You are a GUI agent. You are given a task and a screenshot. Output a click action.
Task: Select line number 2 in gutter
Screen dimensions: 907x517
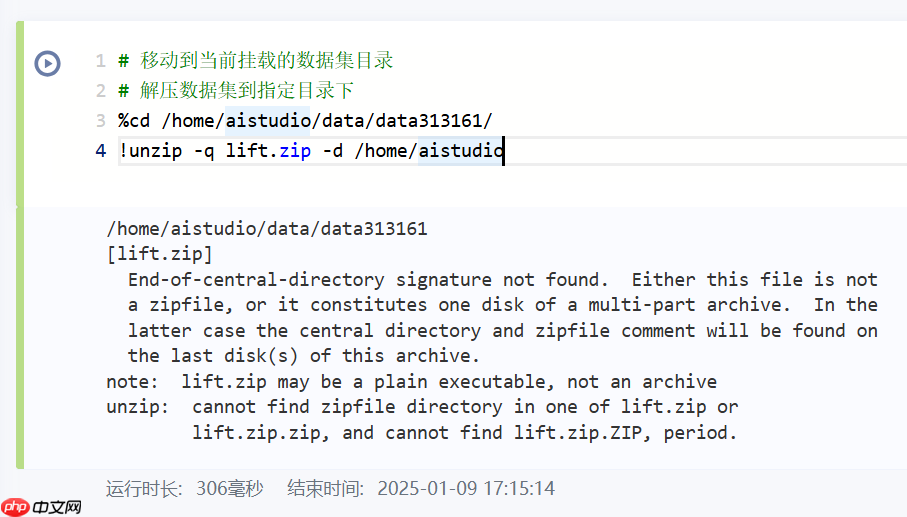click(x=101, y=91)
